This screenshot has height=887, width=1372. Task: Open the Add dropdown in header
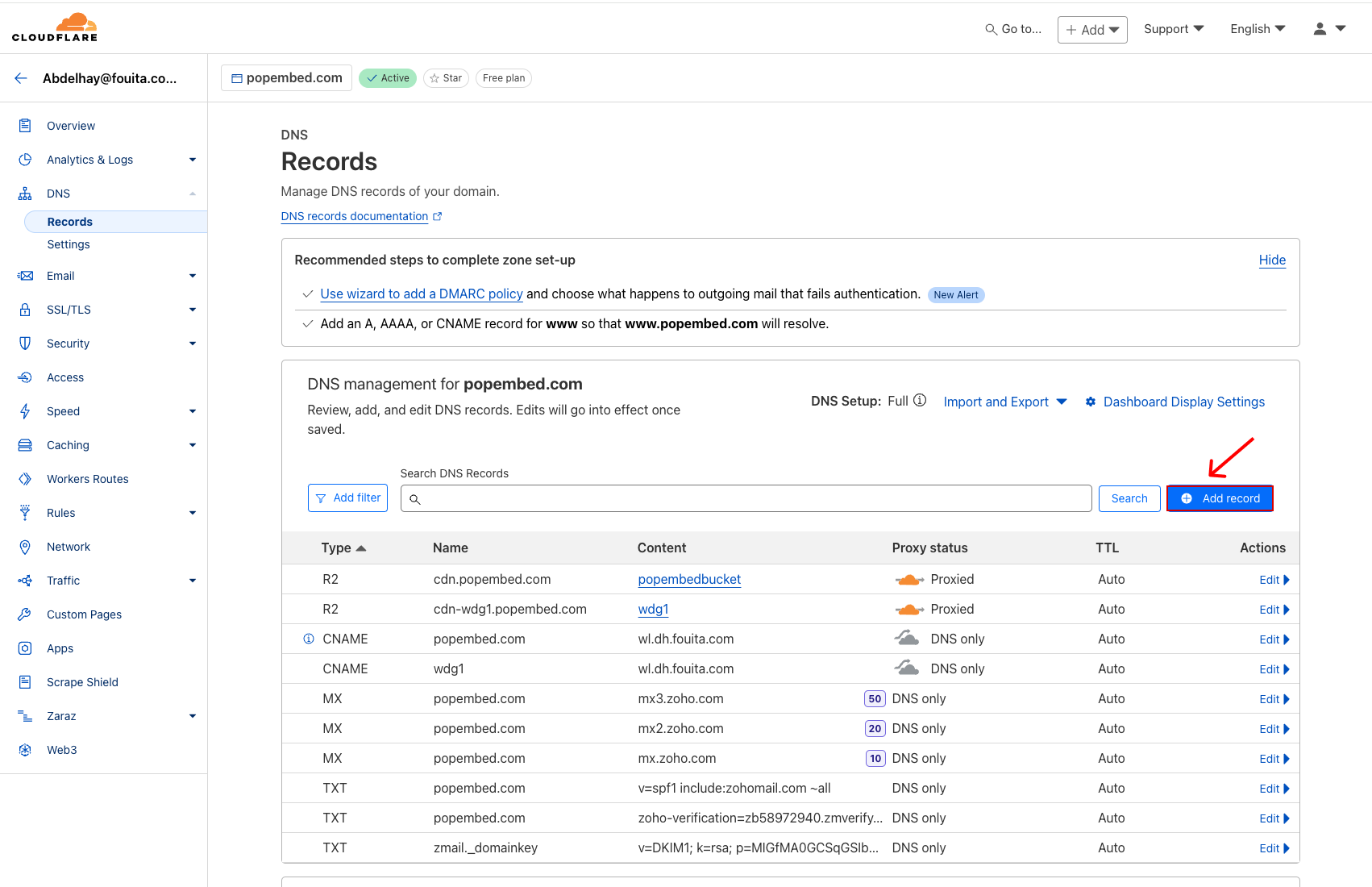coord(1092,30)
